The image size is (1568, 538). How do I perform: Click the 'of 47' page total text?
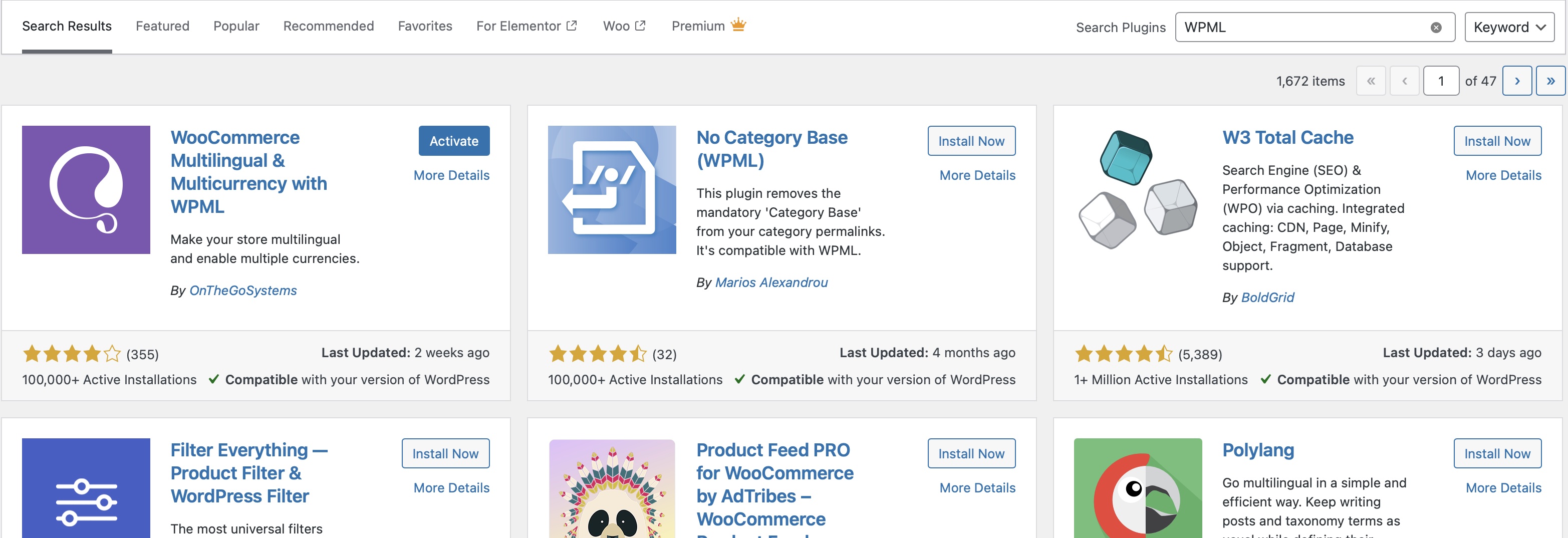pos(1480,81)
